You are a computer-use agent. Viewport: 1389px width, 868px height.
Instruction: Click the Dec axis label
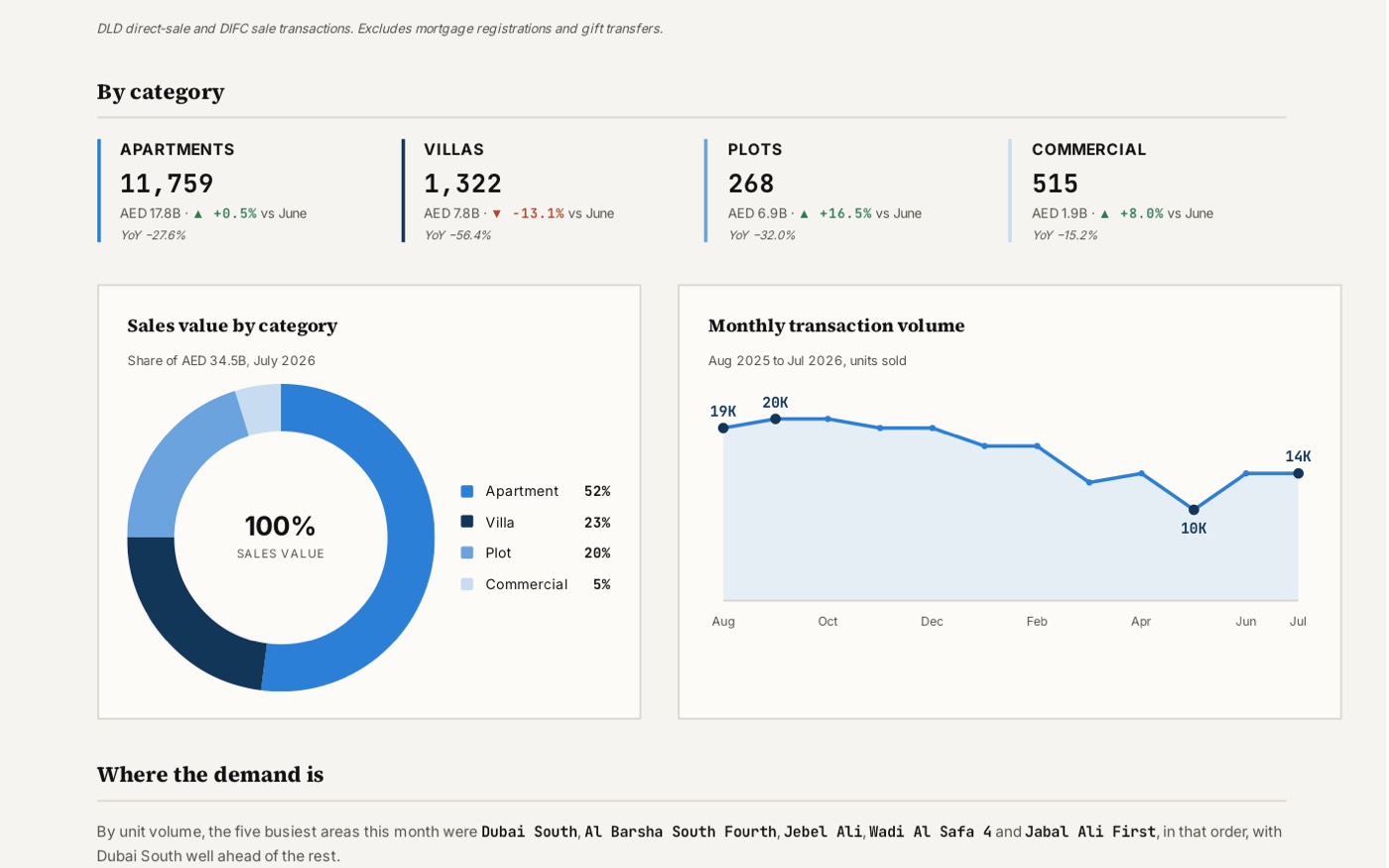pos(932,621)
